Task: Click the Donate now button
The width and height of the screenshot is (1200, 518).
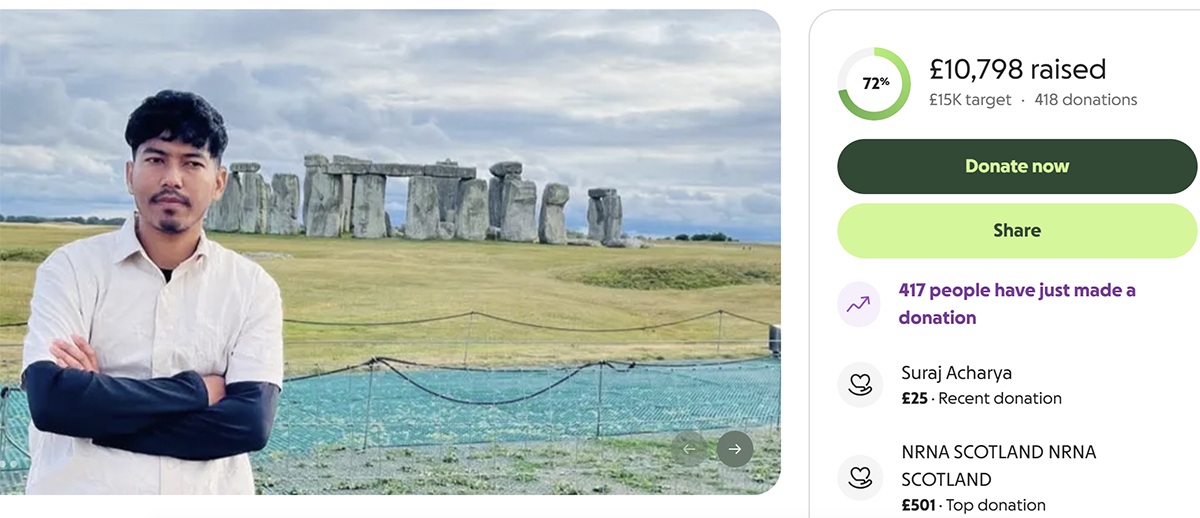Action: click(x=1017, y=166)
